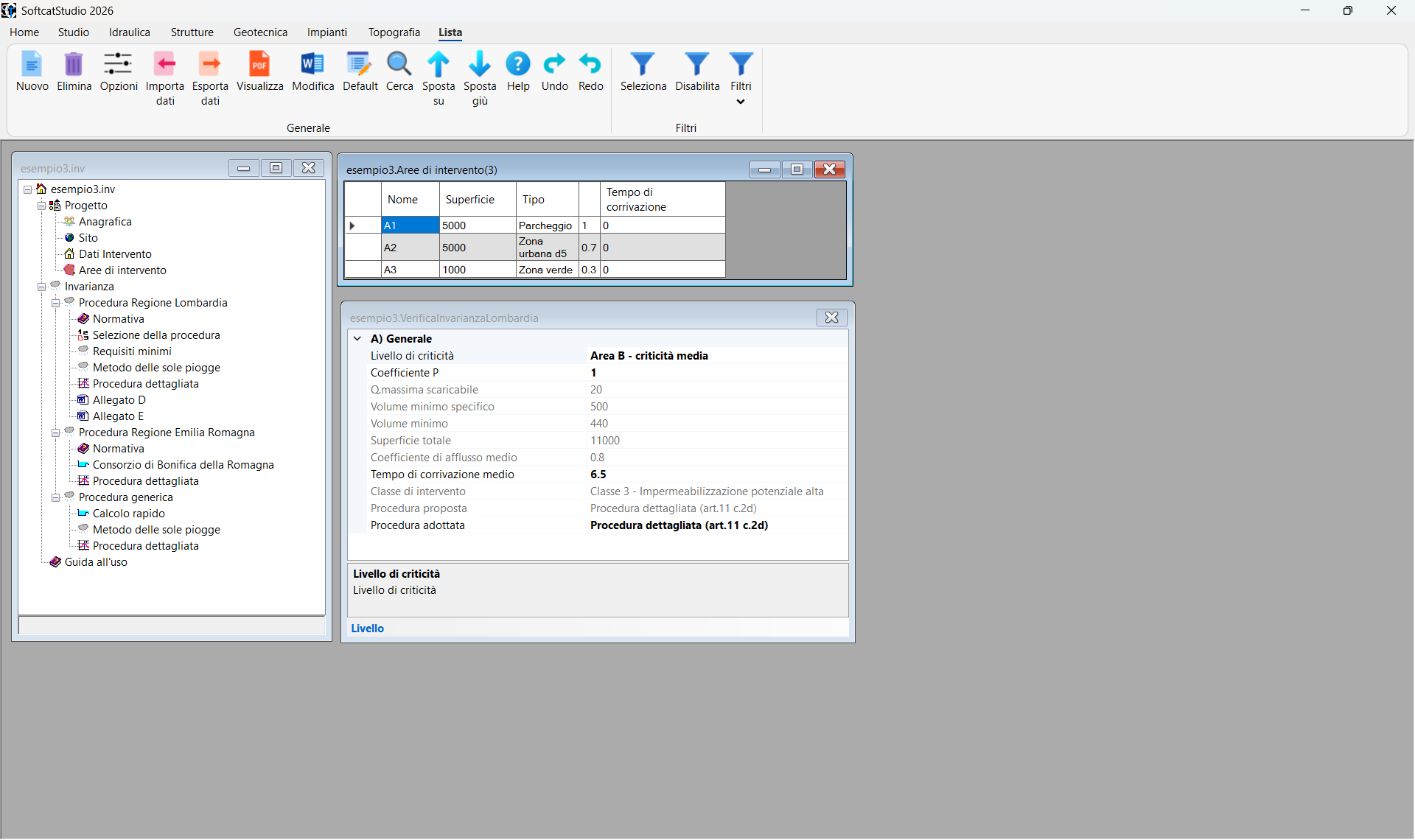Select Procedura adottata value field
Viewport: 1415px width, 840px height.
click(x=717, y=525)
